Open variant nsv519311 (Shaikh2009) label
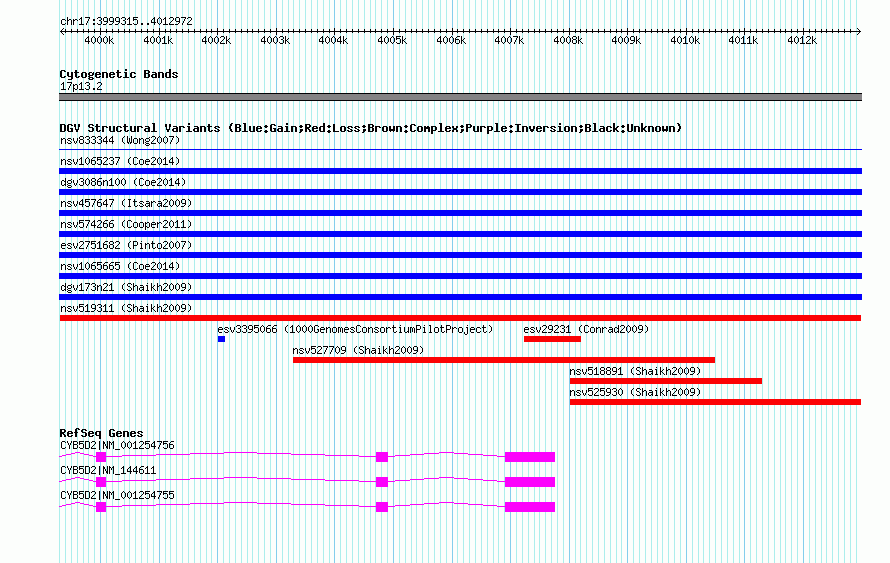 [126, 308]
